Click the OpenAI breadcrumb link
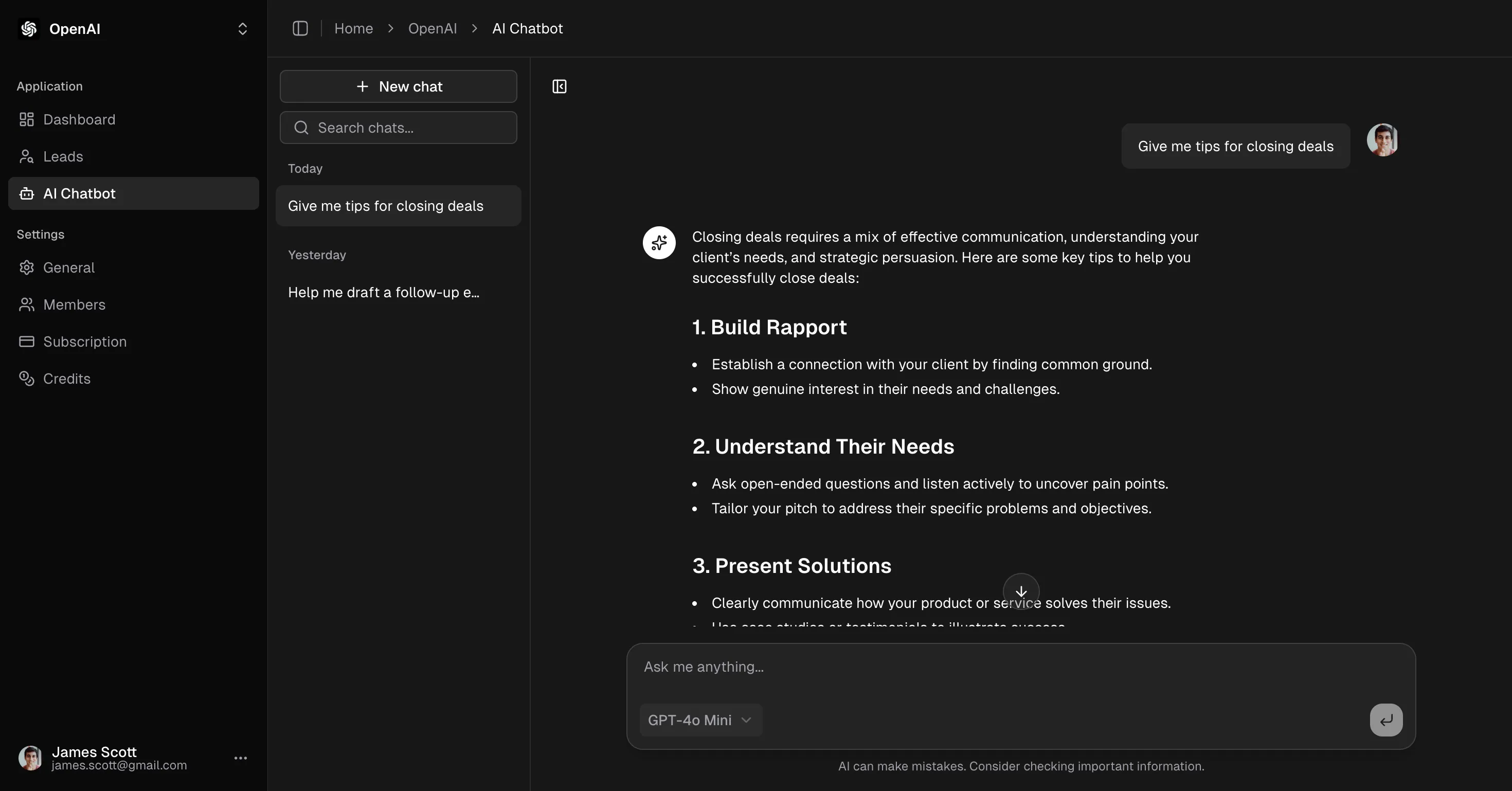This screenshot has height=791, width=1512. tap(432, 28)
